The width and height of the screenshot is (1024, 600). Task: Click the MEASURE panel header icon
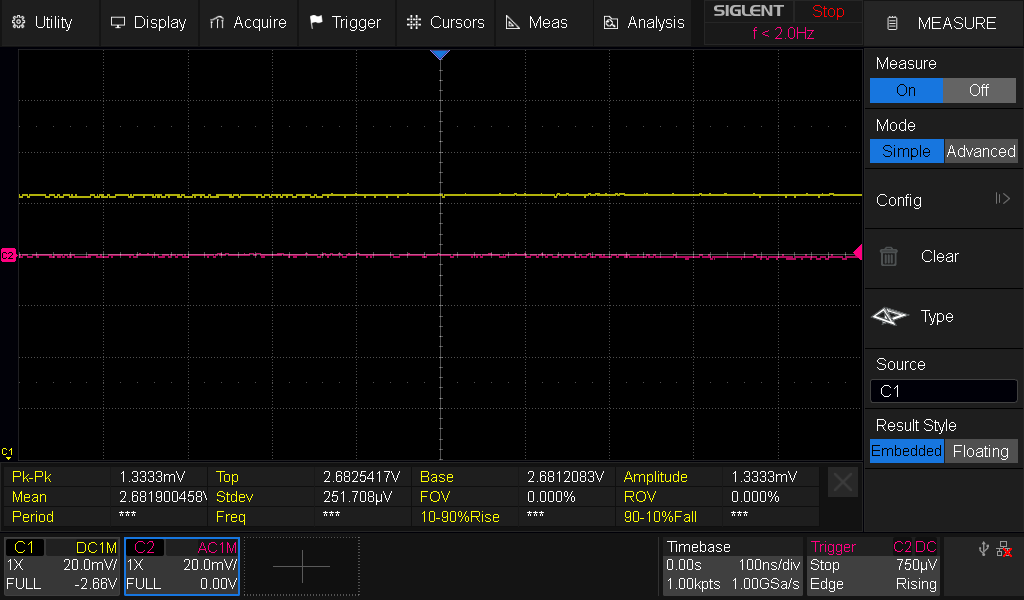(x=892, y=24)
